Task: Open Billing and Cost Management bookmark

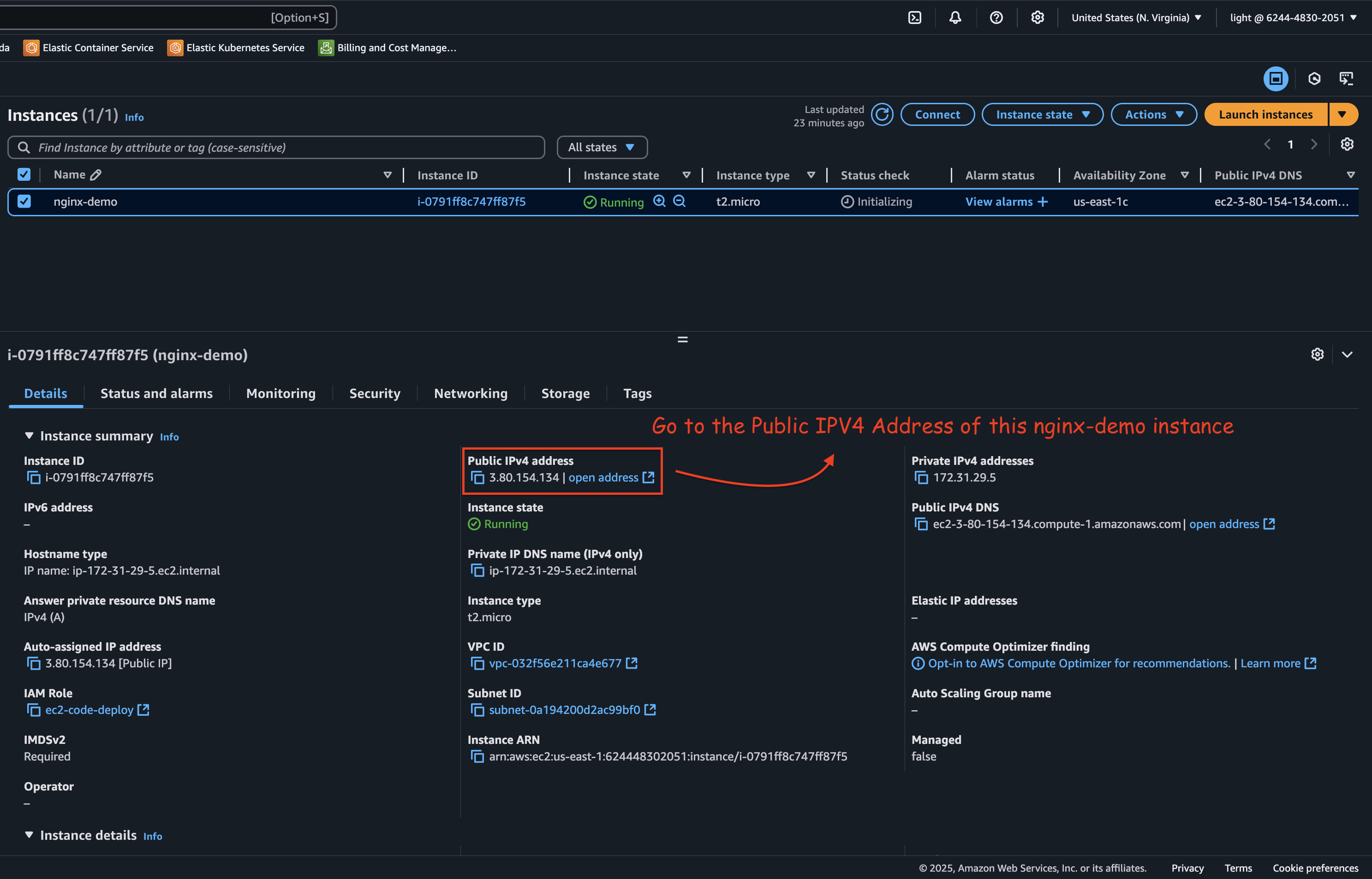Action: point(387,48)
